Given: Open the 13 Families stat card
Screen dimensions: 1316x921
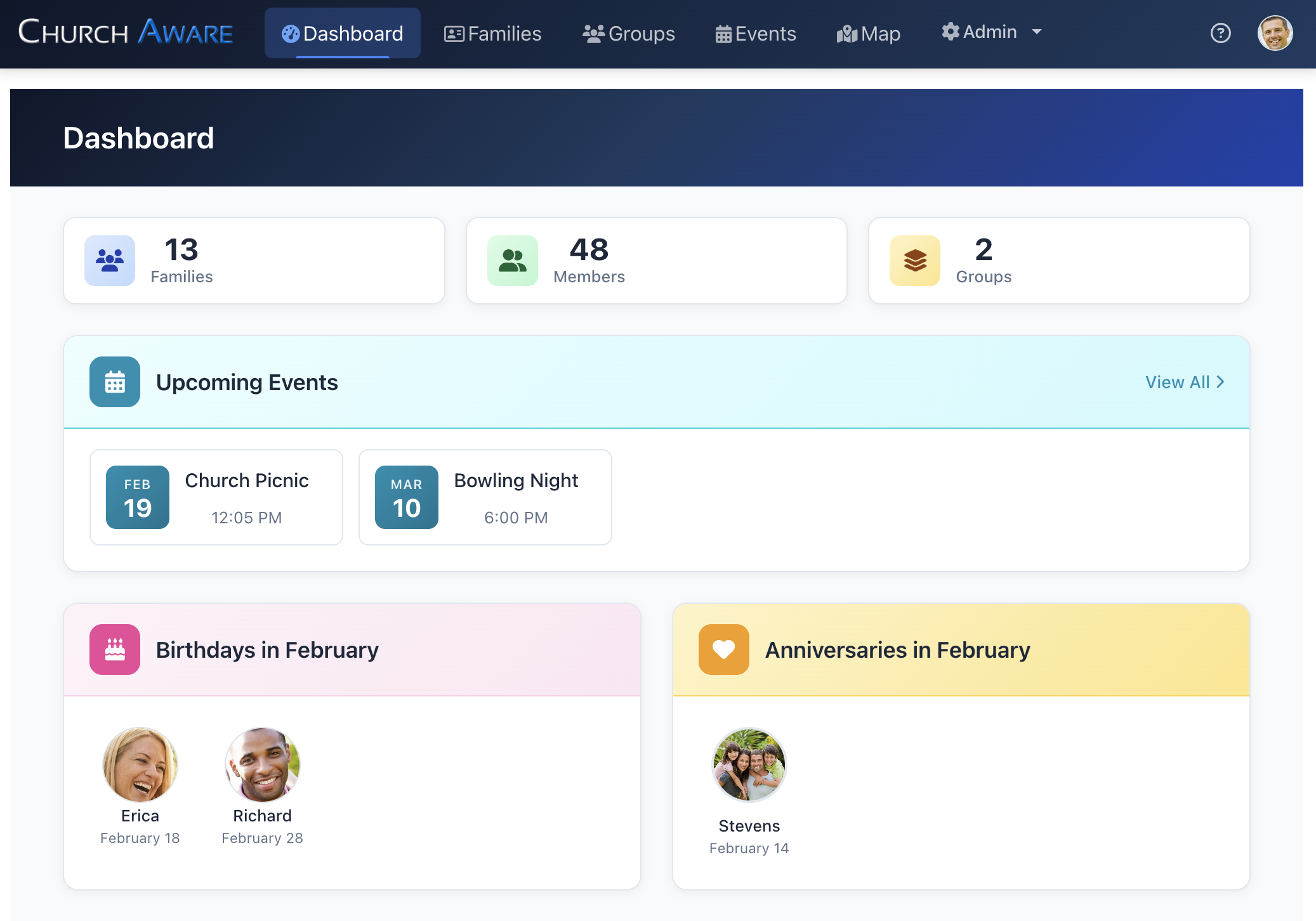Looking at the screenshot, I should point(254,261).
